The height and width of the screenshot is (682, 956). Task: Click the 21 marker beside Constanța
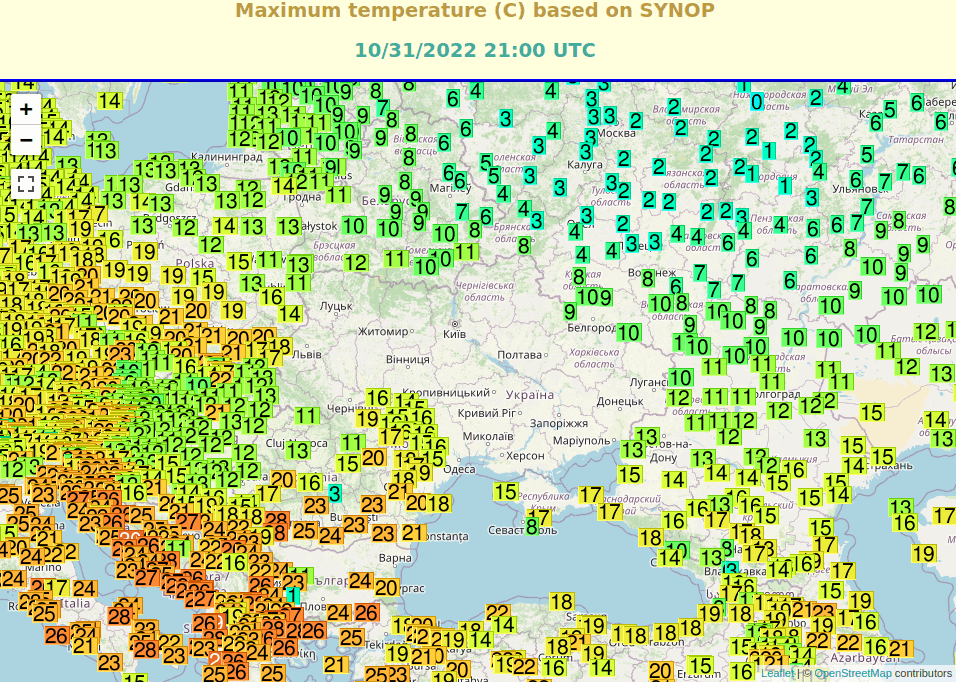click(x=412, y=533)
